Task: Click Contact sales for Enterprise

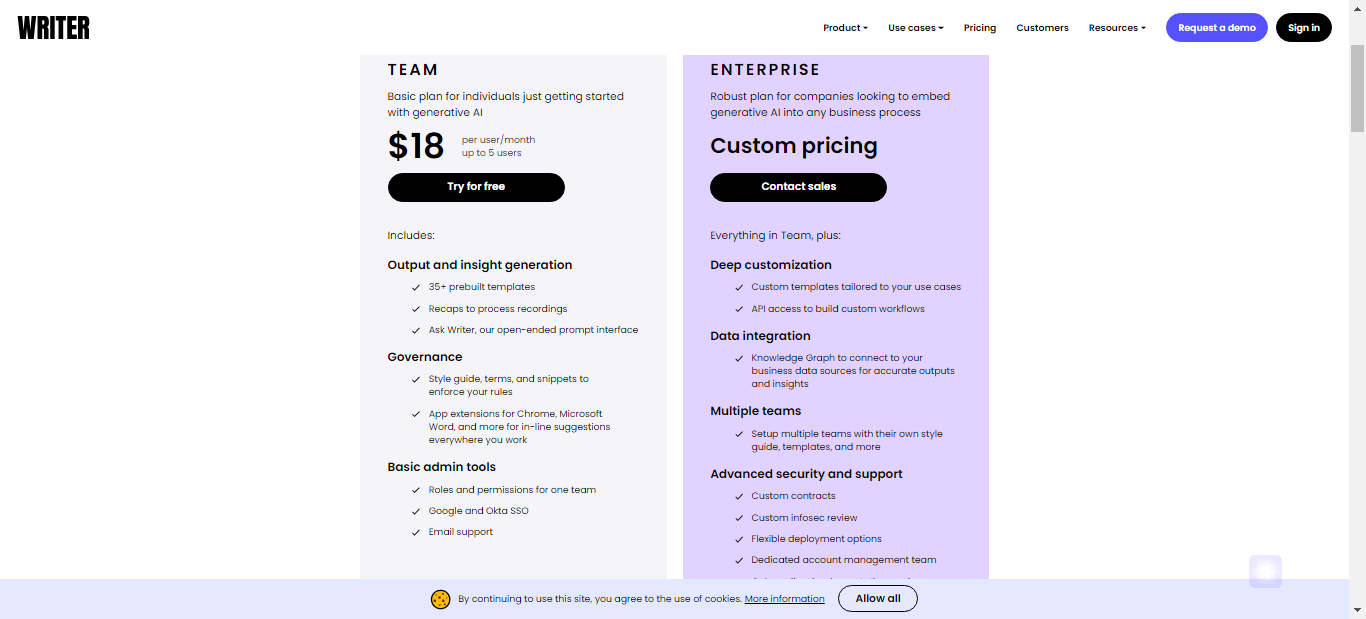Action: [798, 187]
